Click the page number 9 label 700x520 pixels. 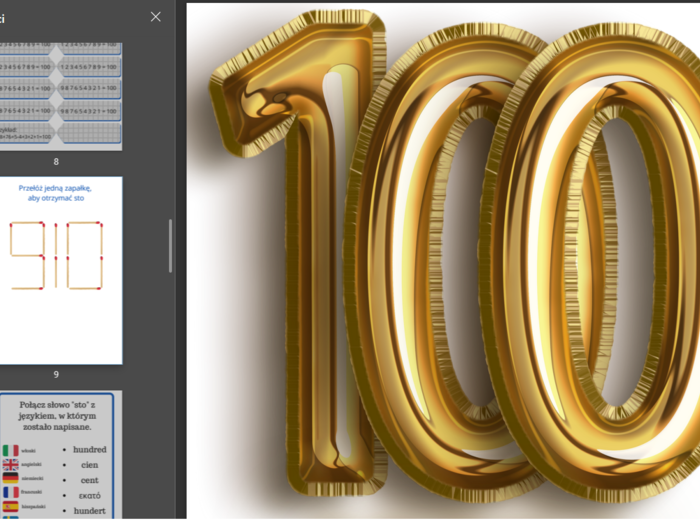coord(56,374)
